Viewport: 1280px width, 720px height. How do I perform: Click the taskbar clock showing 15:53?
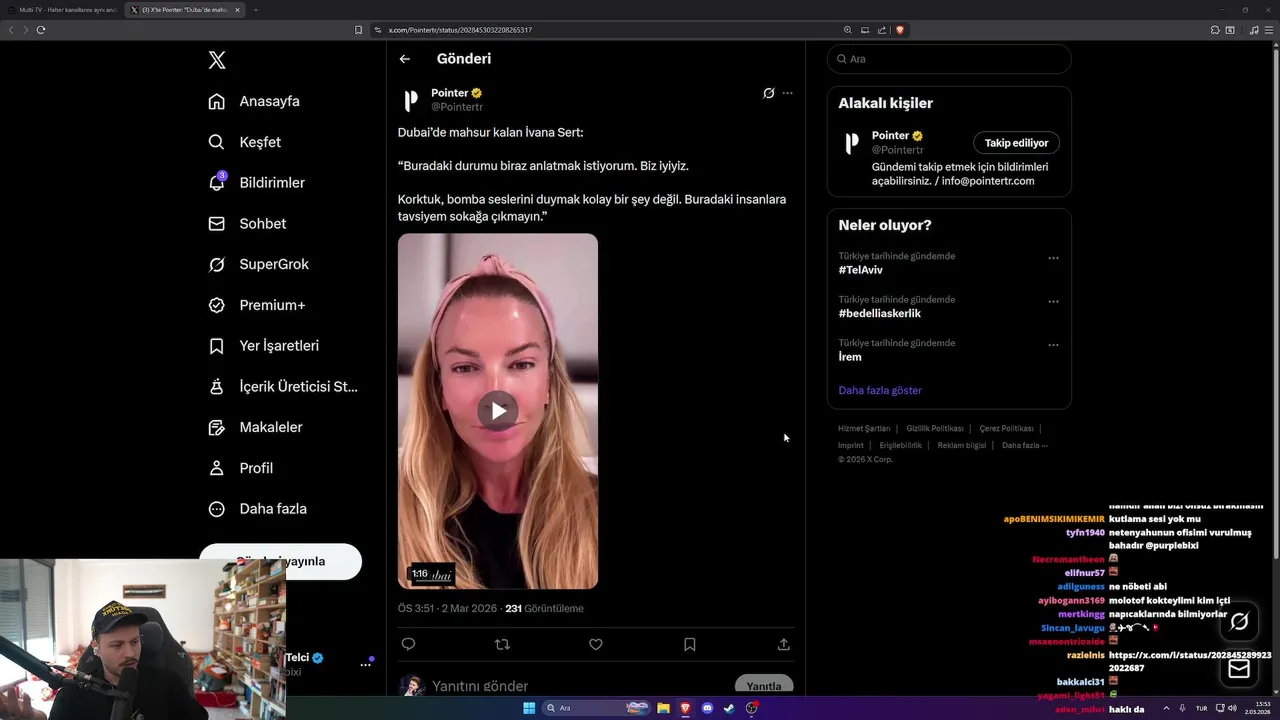coord(1257,708)
